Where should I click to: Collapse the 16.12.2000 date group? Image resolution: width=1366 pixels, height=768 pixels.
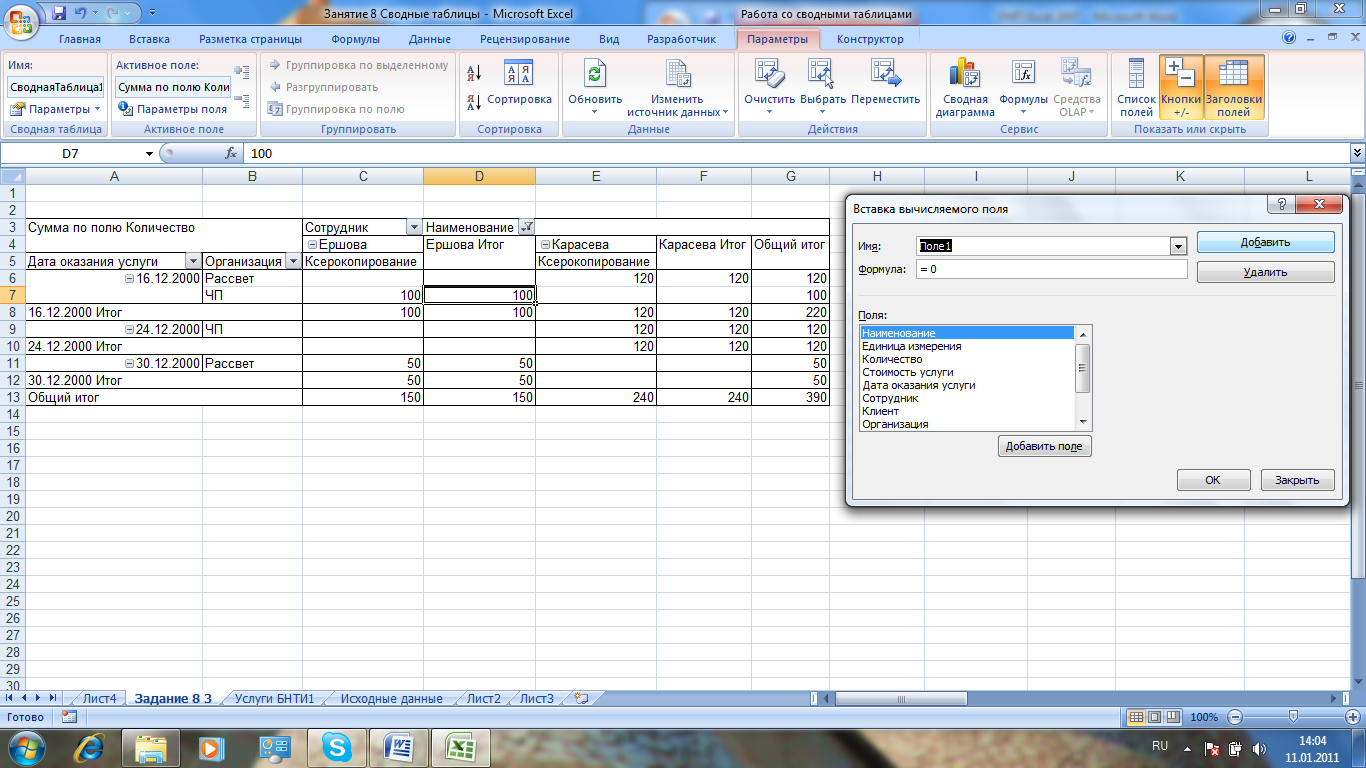click(x=128, y=278)
